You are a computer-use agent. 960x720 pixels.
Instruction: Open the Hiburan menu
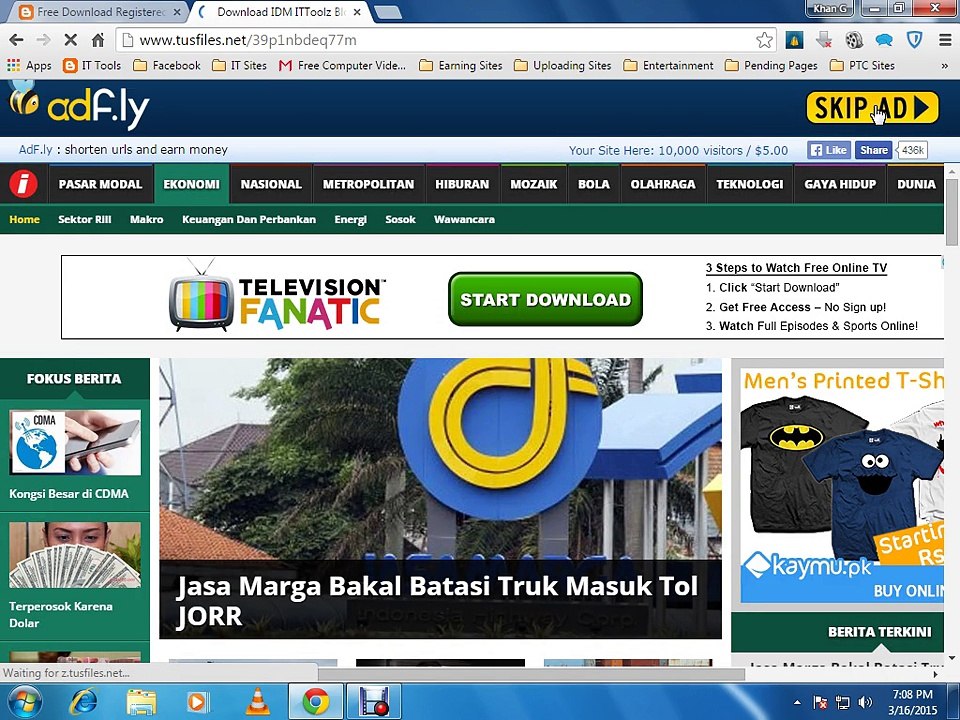click(462, 184)
